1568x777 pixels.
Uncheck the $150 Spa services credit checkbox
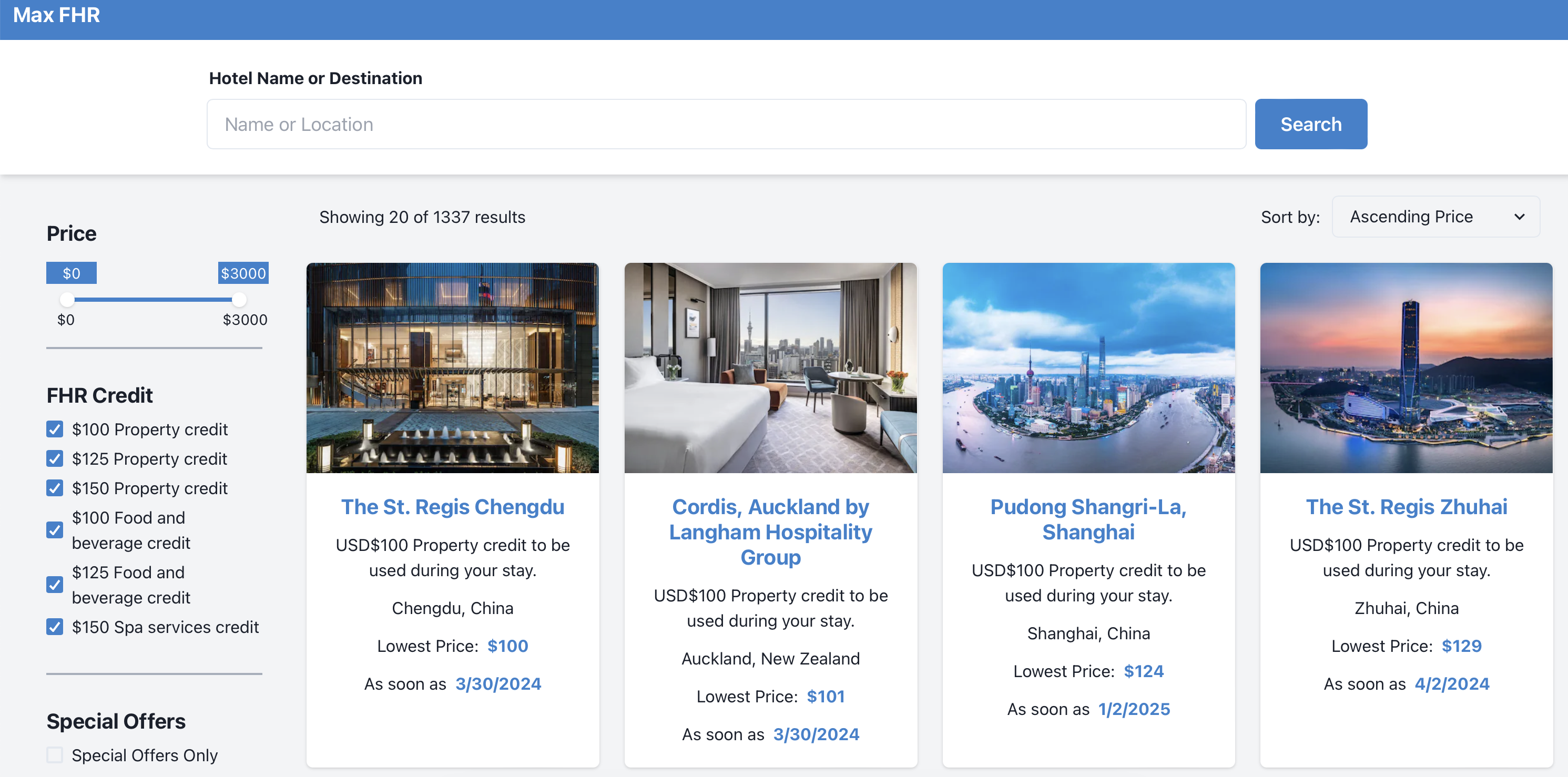point(55,627)
